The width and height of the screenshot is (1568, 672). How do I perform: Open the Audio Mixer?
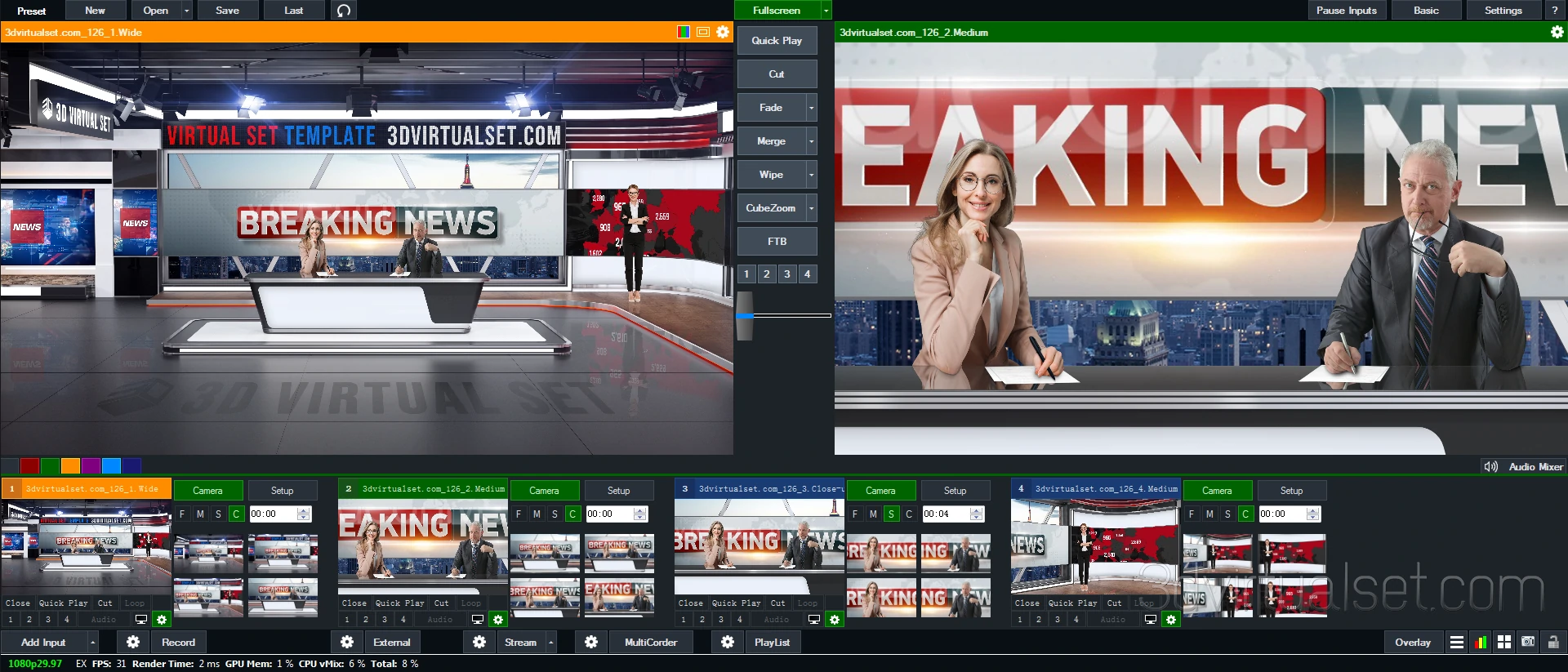[1524, 467]
